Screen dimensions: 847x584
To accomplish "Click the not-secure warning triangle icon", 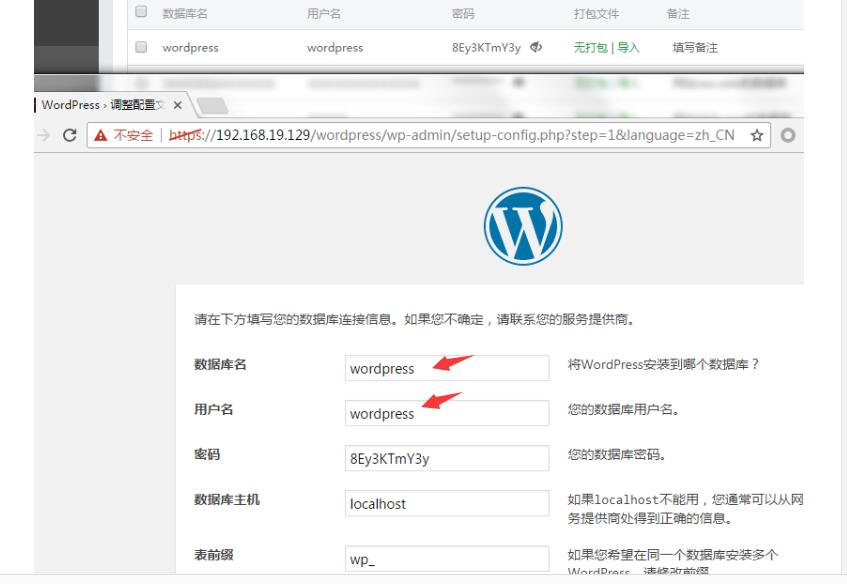I will coord(100,135).
